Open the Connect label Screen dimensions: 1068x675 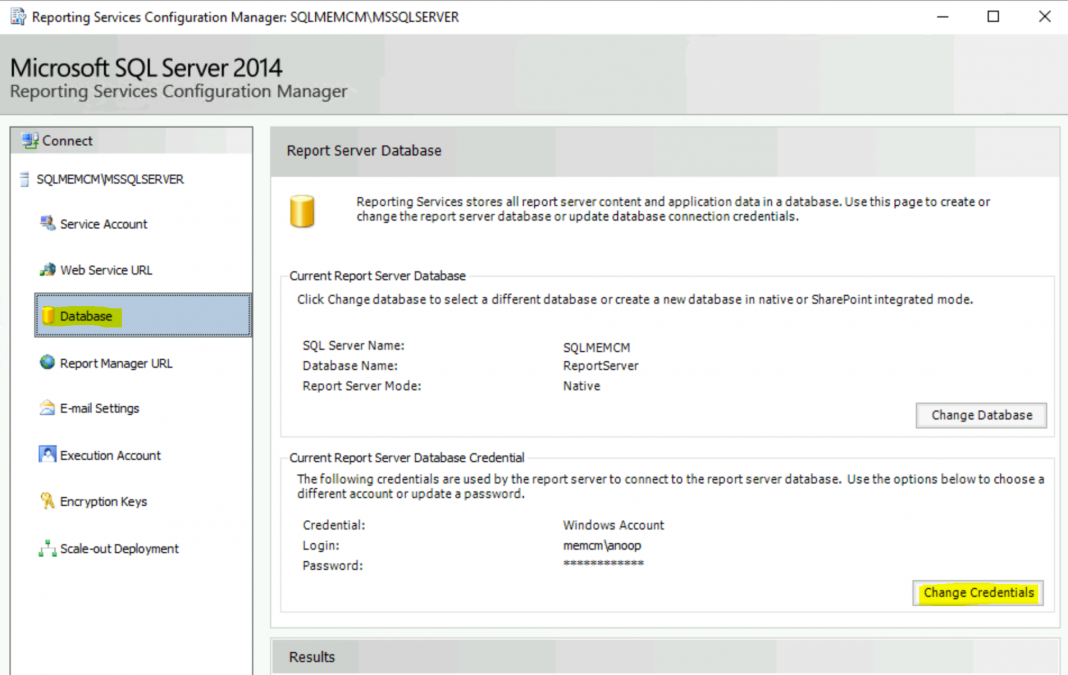pyautogui.click(x=67, y=141)
